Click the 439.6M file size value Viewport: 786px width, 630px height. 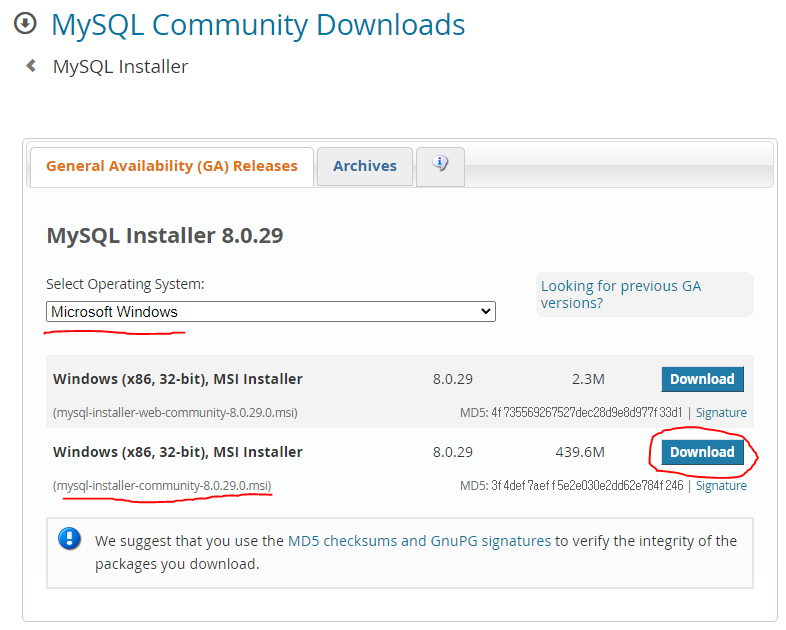point(580,452)
